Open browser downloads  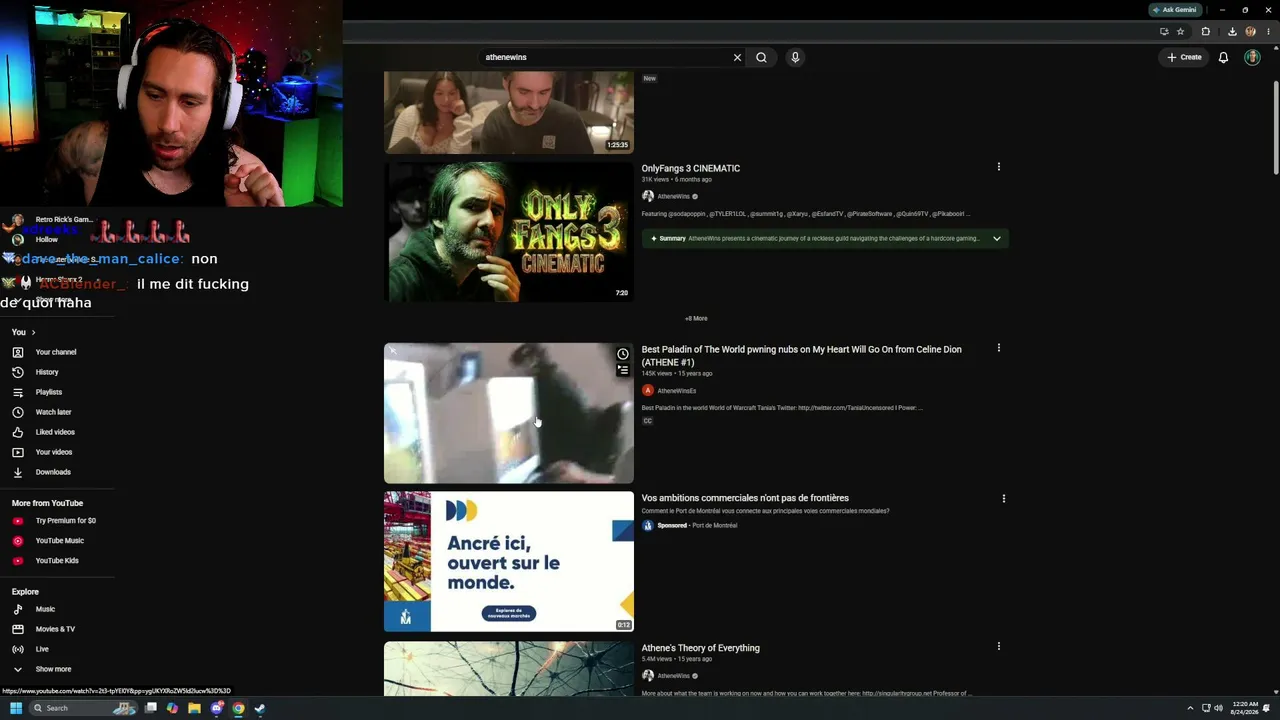(x=1232, y=31)
